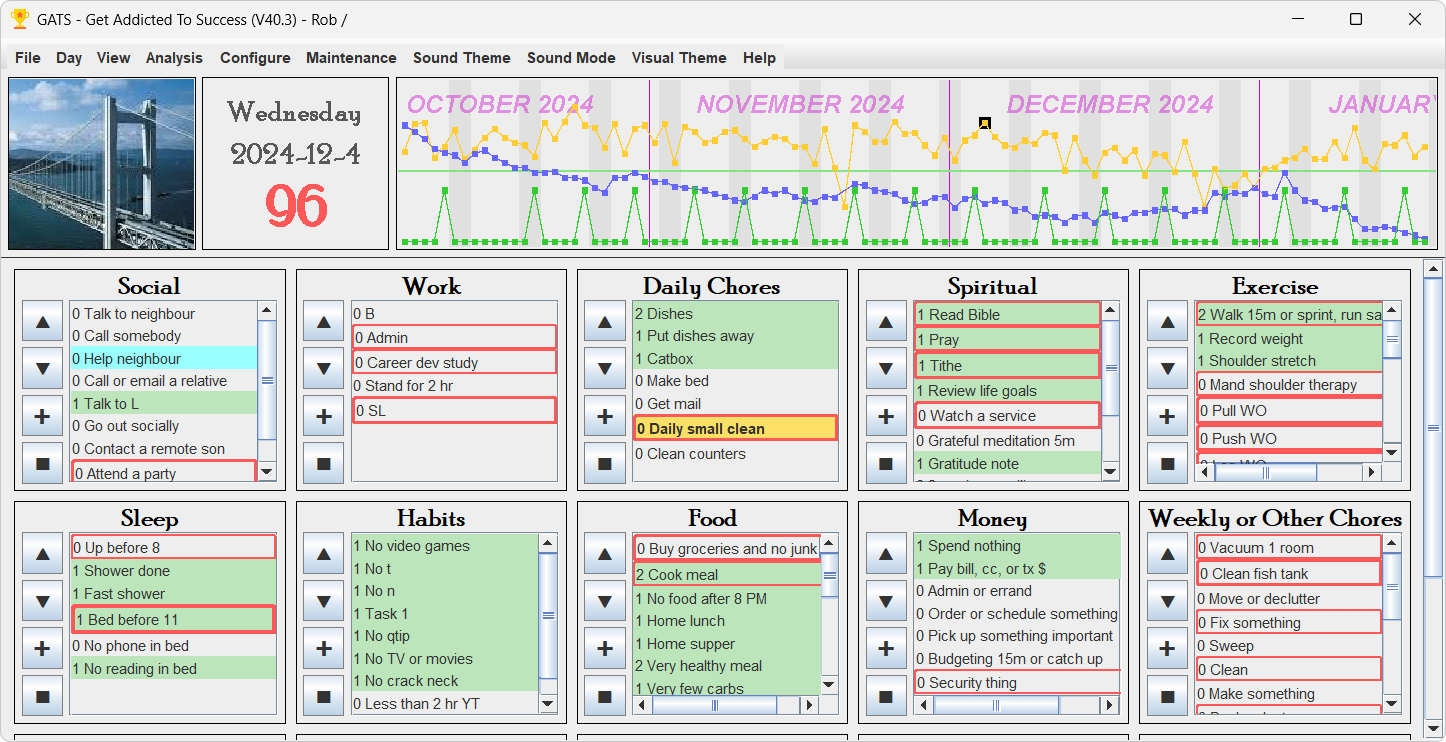Click the bridge photo thumbnail

click(102, 164)
